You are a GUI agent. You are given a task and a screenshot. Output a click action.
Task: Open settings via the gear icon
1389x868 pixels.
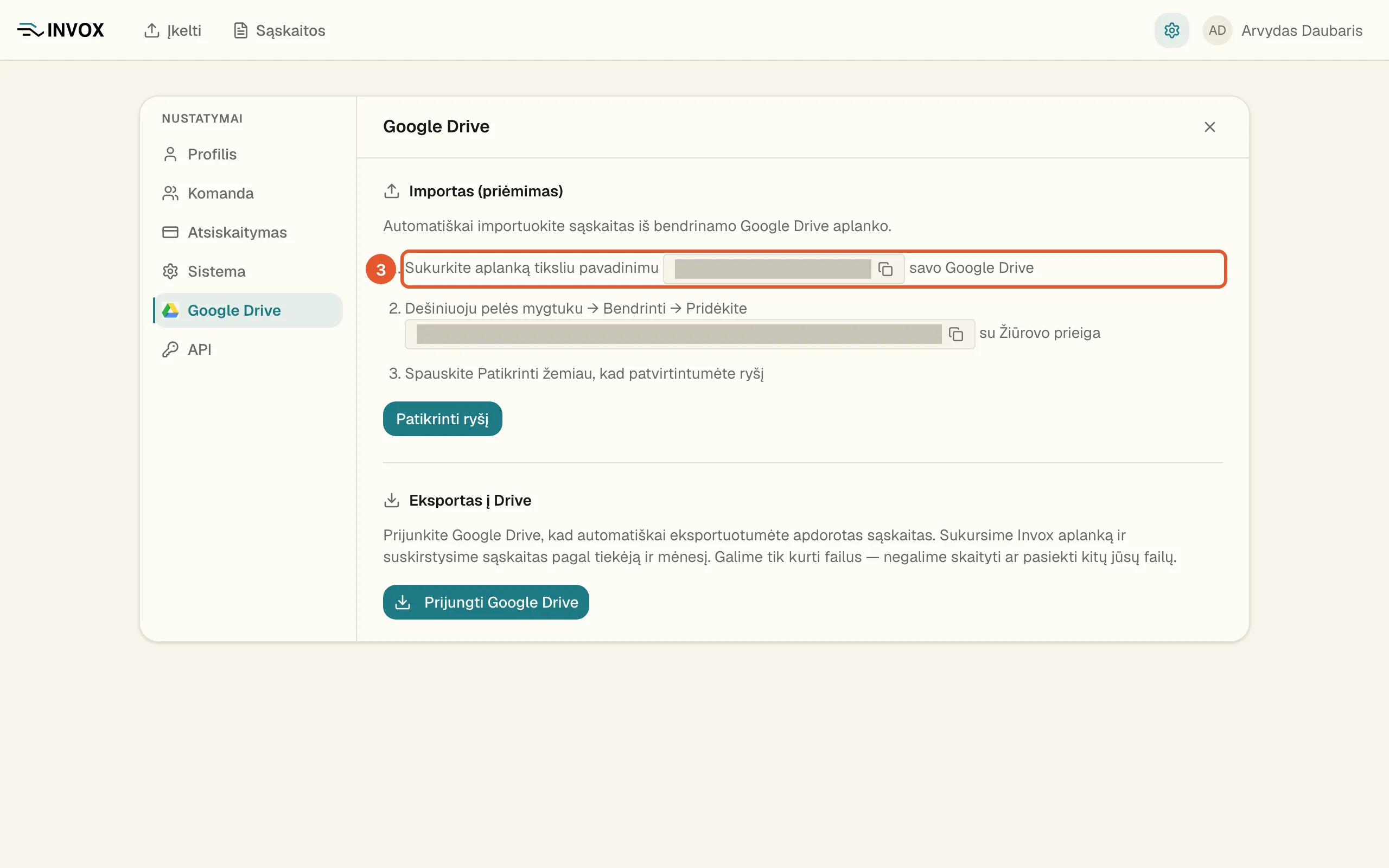click(1171, 30)
